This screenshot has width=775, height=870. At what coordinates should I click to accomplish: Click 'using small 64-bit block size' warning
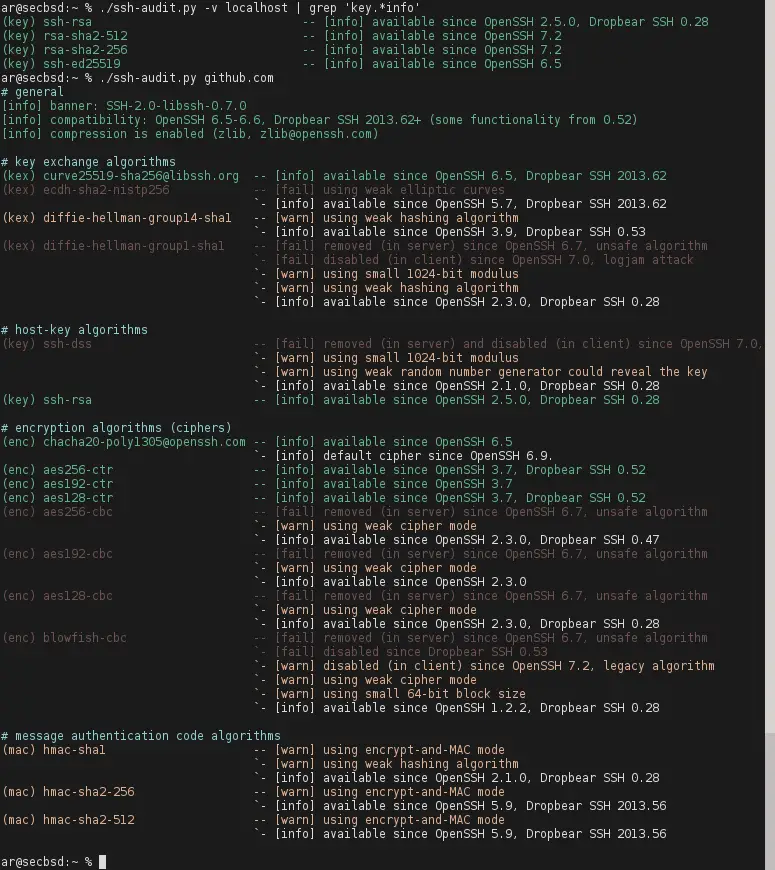click(389, 694)
